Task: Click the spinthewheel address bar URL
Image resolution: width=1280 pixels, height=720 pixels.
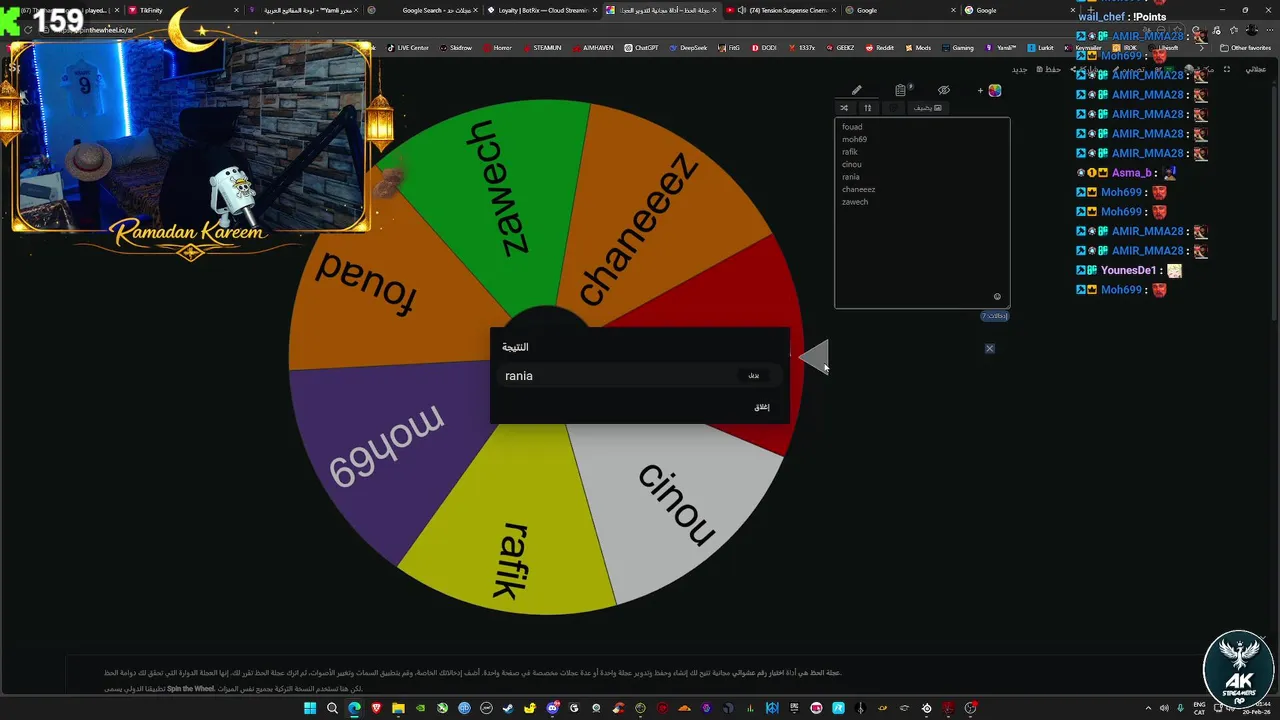Action: tap(96, 30)
